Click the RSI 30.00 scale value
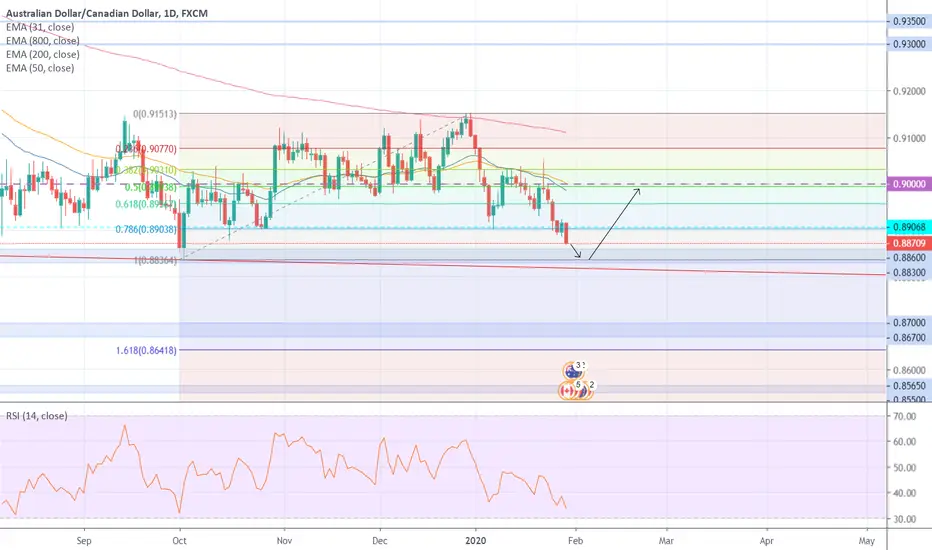Viewport: 932px width, 550px height. tap(906, 519)
